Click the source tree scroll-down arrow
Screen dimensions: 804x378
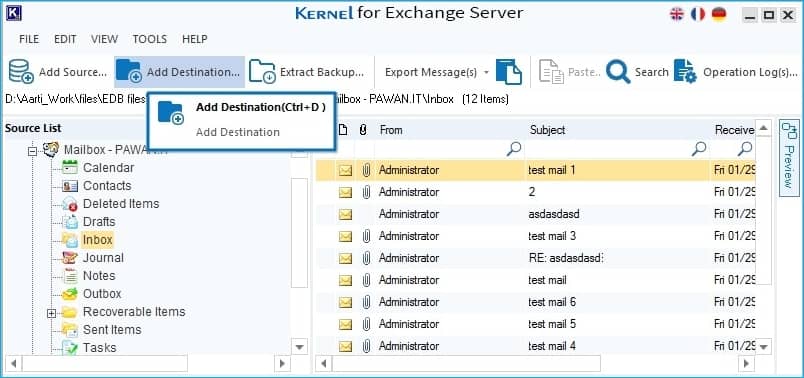point(300,347)
